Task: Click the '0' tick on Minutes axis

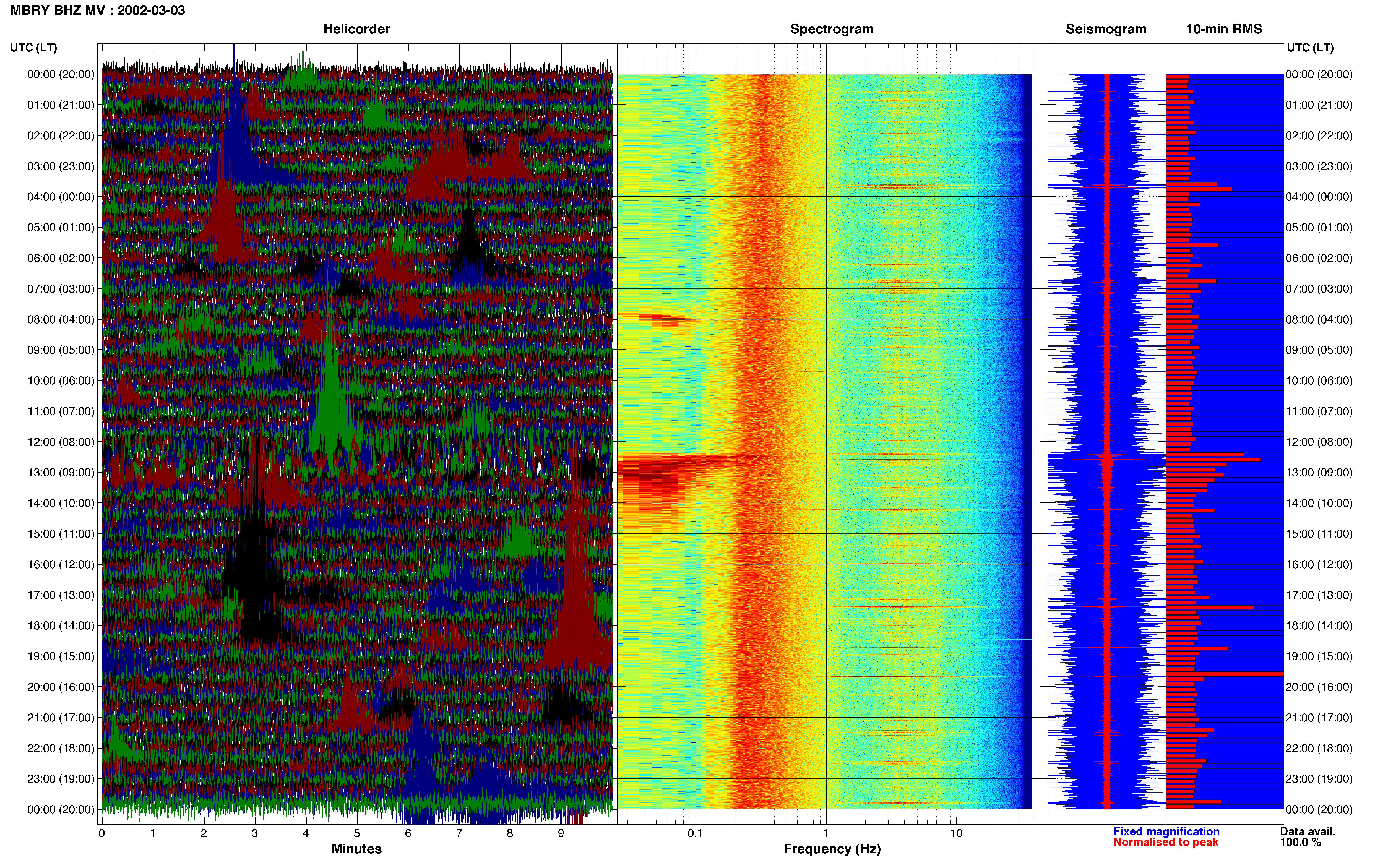Action: click(x=101, y=833)
